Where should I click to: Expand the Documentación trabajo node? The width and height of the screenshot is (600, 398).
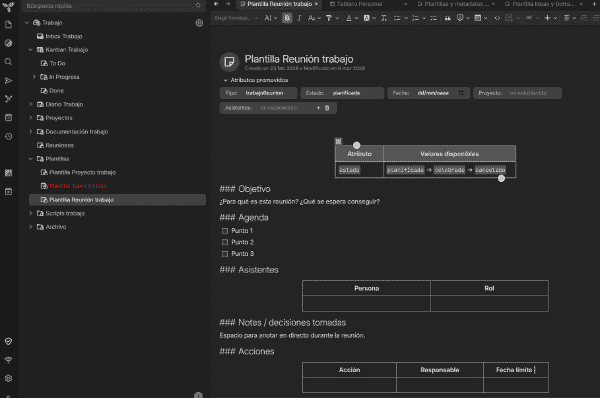pos(31,132)
